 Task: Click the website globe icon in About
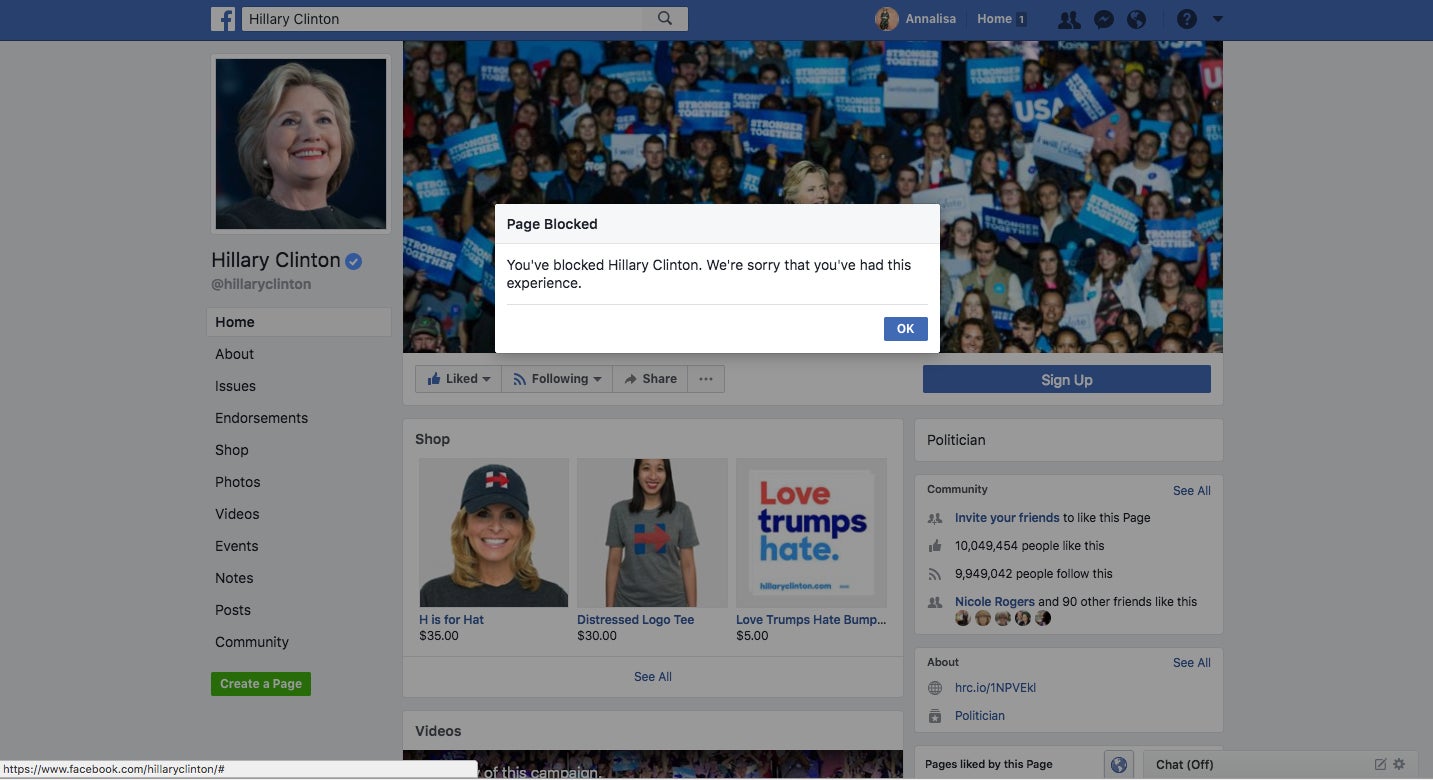coord(935,688)
